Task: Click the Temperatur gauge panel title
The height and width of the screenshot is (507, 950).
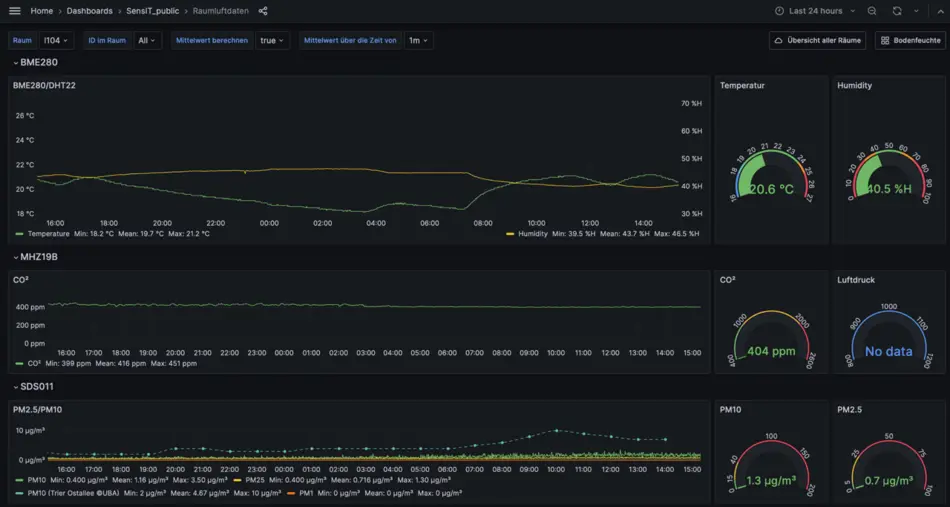Action: pos(742,85)
